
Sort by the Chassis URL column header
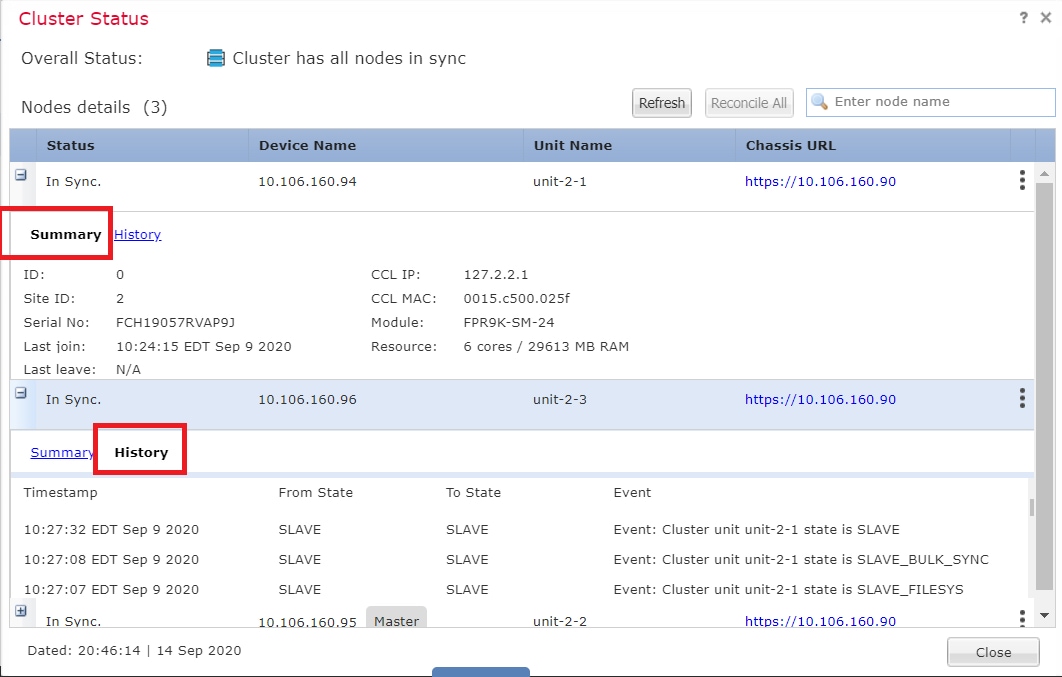[x=873, y=145]
